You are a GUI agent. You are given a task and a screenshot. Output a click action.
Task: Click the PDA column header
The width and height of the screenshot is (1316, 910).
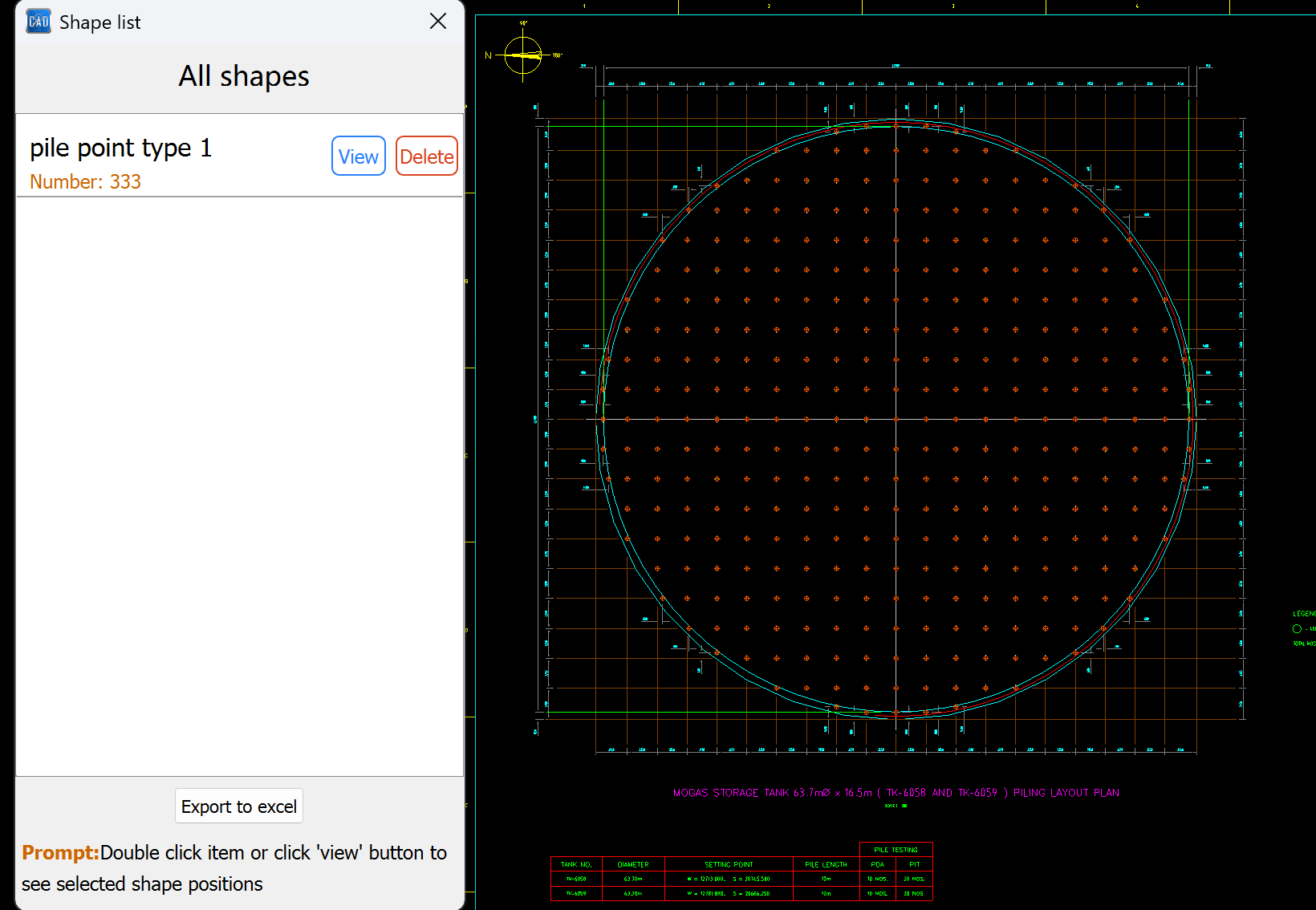pyautogui.click(x=877, y=864)
